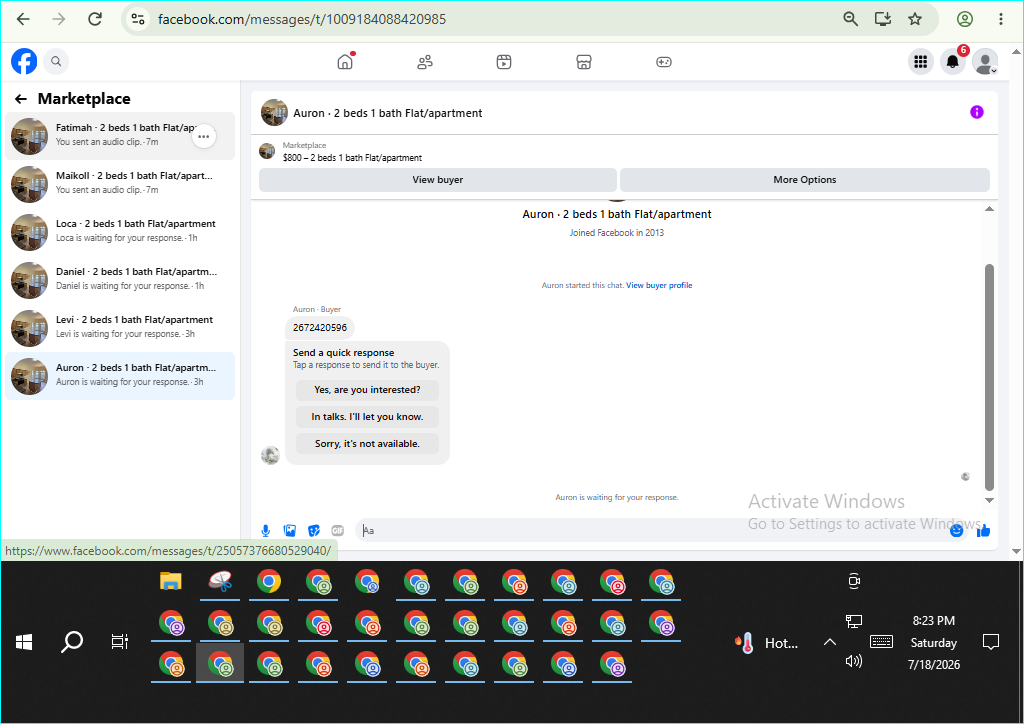This screenshot has width=1024, height=724.
Task: Record a voice clip with microphone icon
Action: 266,531
